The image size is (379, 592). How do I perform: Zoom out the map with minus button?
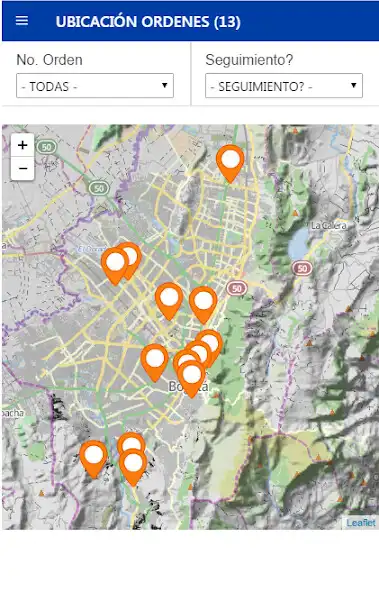click(23, 168)
